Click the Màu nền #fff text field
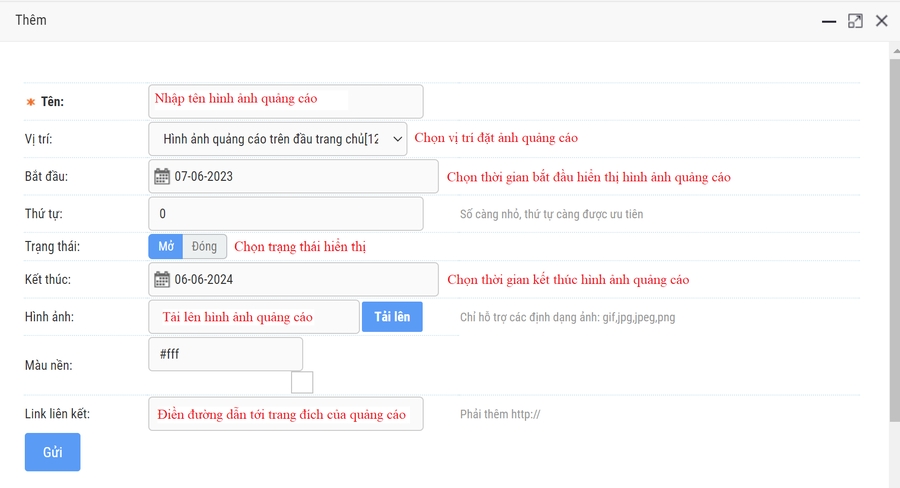This screenshot has height=488, width=900. [225, 354]
